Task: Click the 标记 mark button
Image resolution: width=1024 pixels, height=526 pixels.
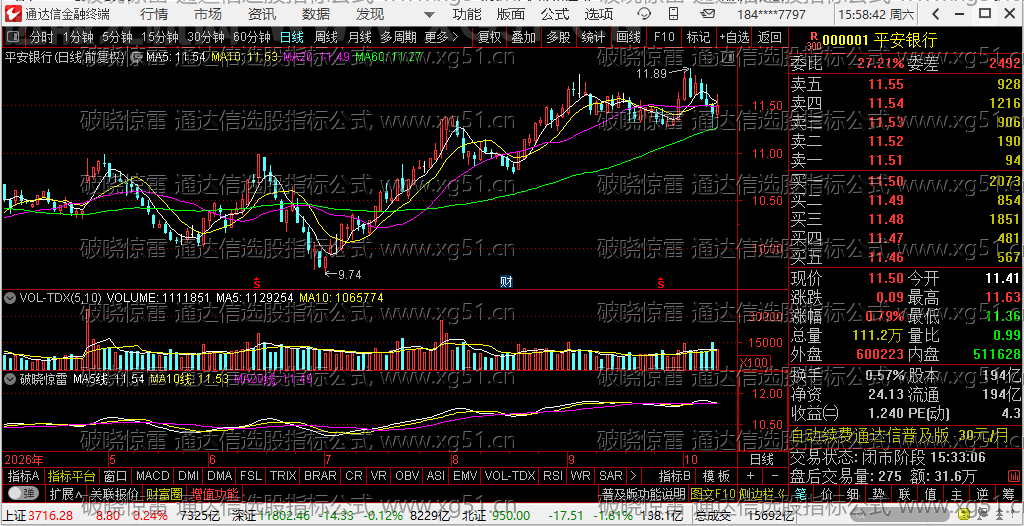Action: click(x=699, y=37)
